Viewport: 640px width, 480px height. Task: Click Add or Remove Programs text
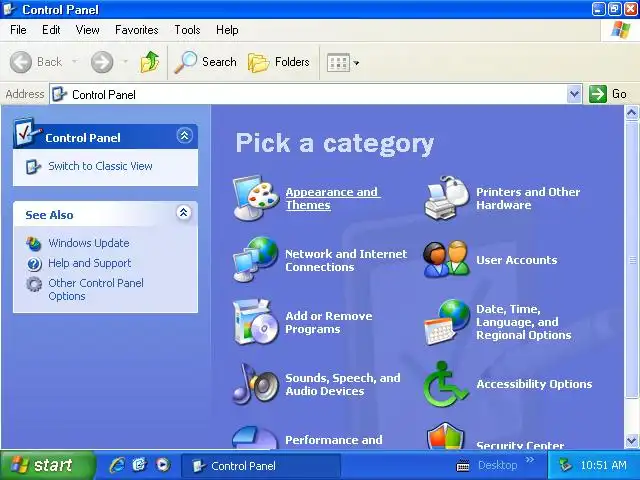tap(329, 322)
